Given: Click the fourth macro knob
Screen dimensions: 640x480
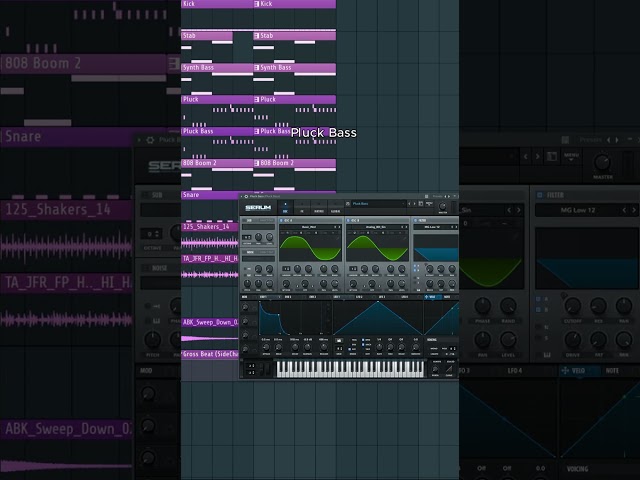Looking at the screenshot, I should (245, 349).
